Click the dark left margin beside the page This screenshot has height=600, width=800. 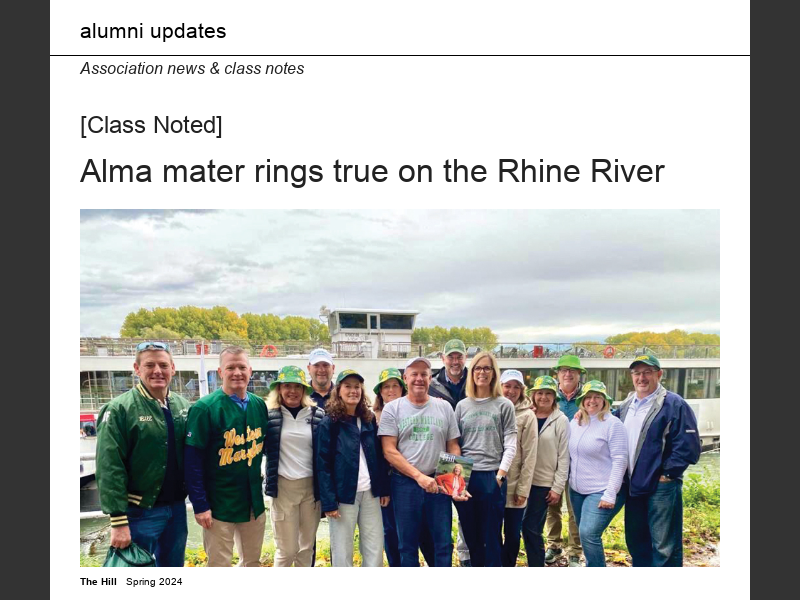pos(24,300)
